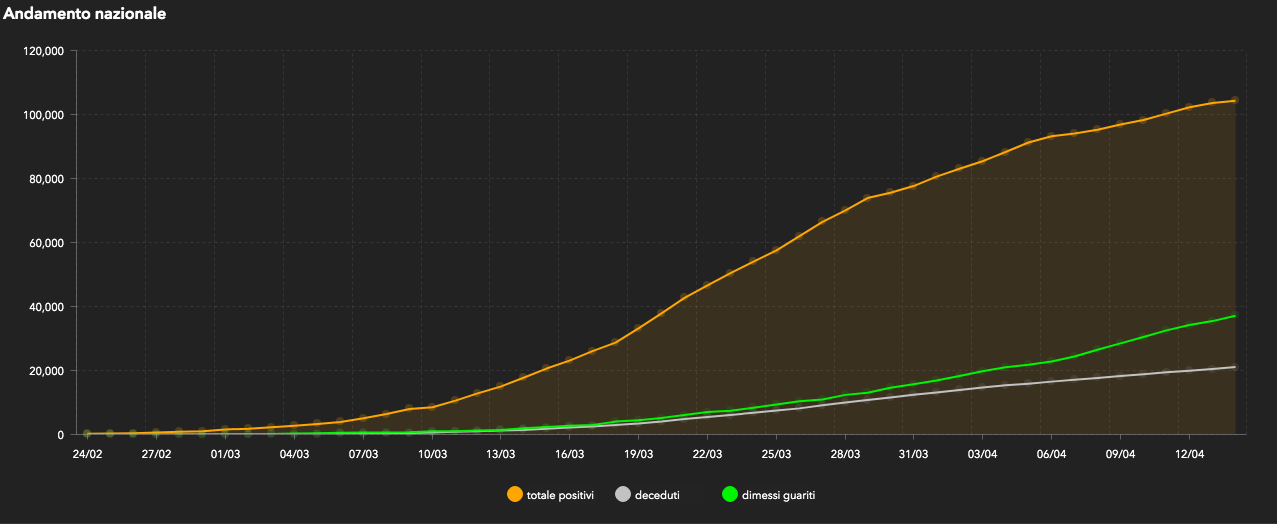Click the 120,000 y-axis value label

[x=44, y=51]
